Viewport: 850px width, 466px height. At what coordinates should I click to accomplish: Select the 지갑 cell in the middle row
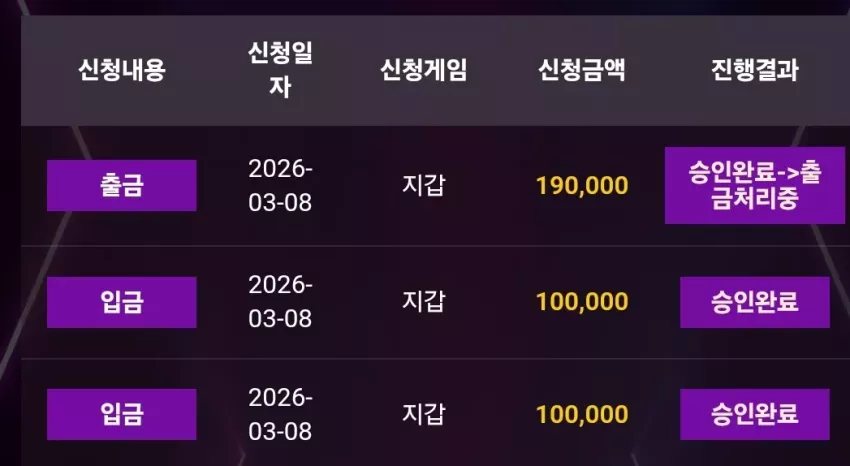pyautogui.click(x=423, y=301)
